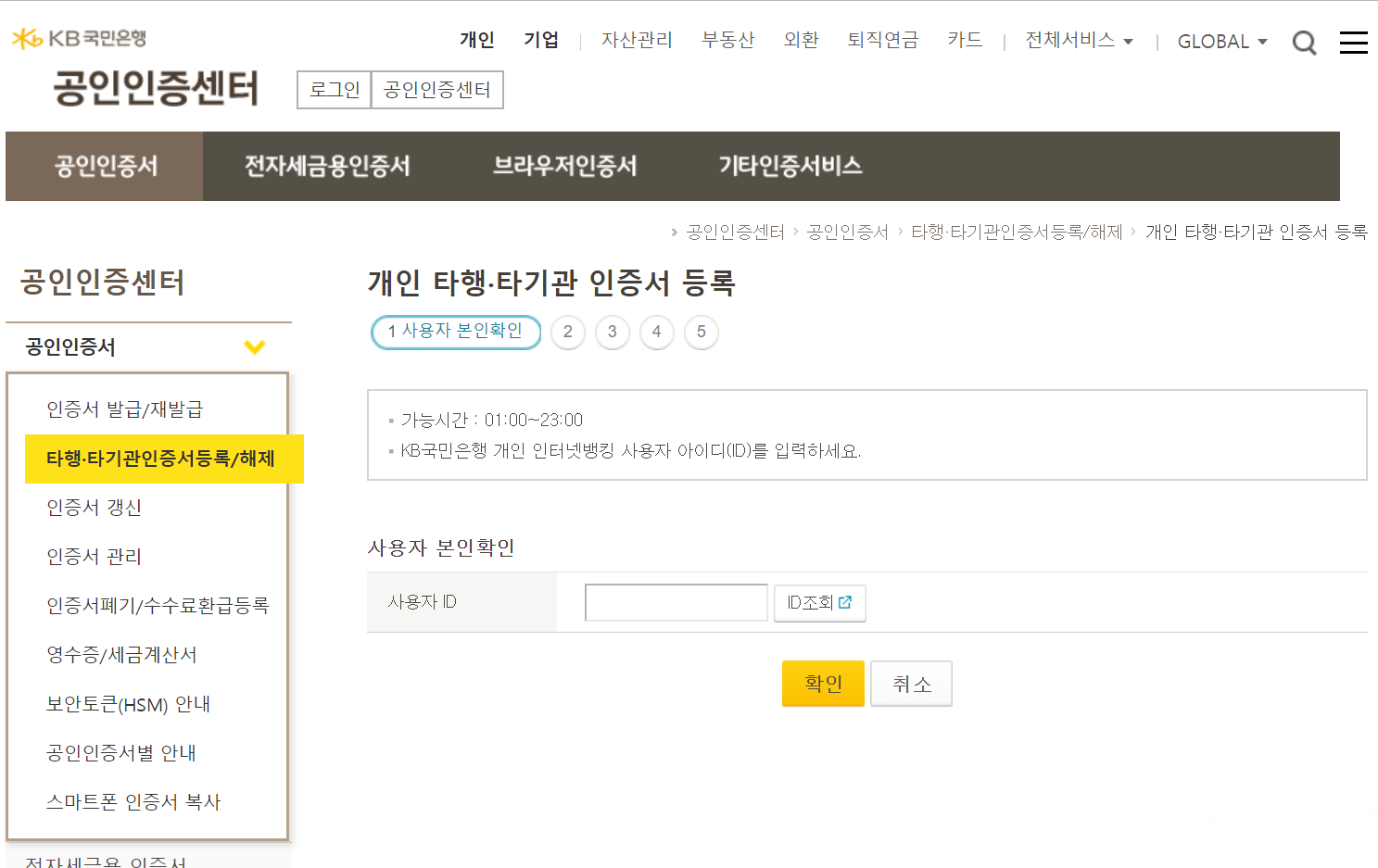The image size is (1378, 868).
Task: Open the search magnifier icon
Action: pos(1304,43)
